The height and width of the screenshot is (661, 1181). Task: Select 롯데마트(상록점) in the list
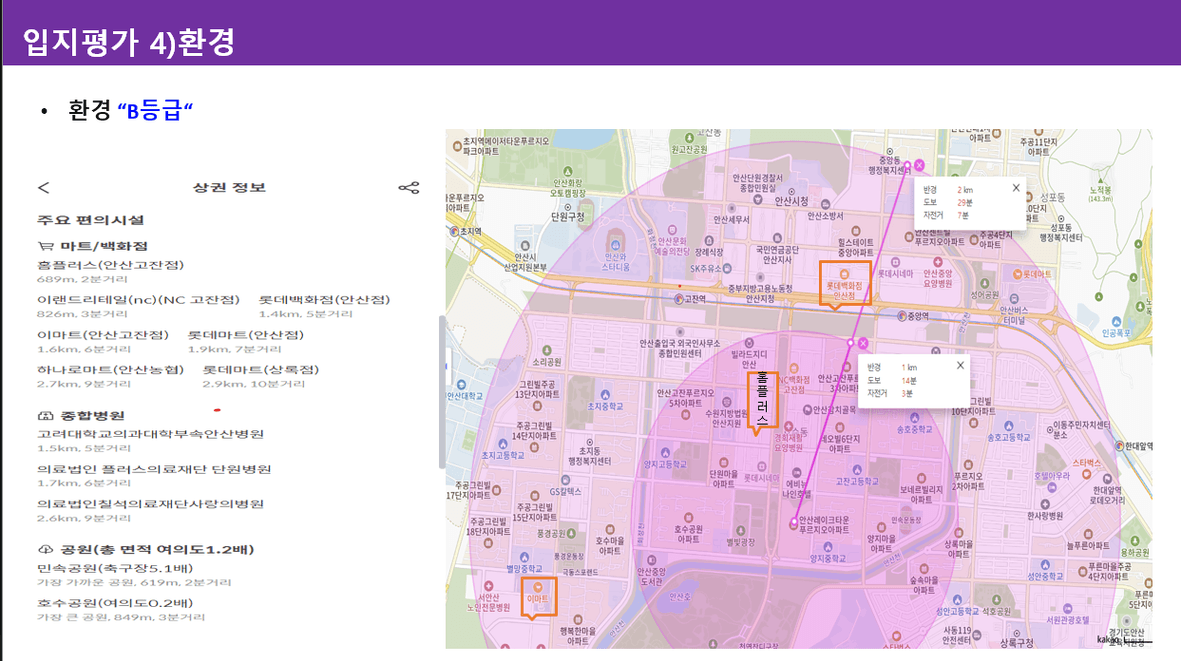[x=261, y=370]
